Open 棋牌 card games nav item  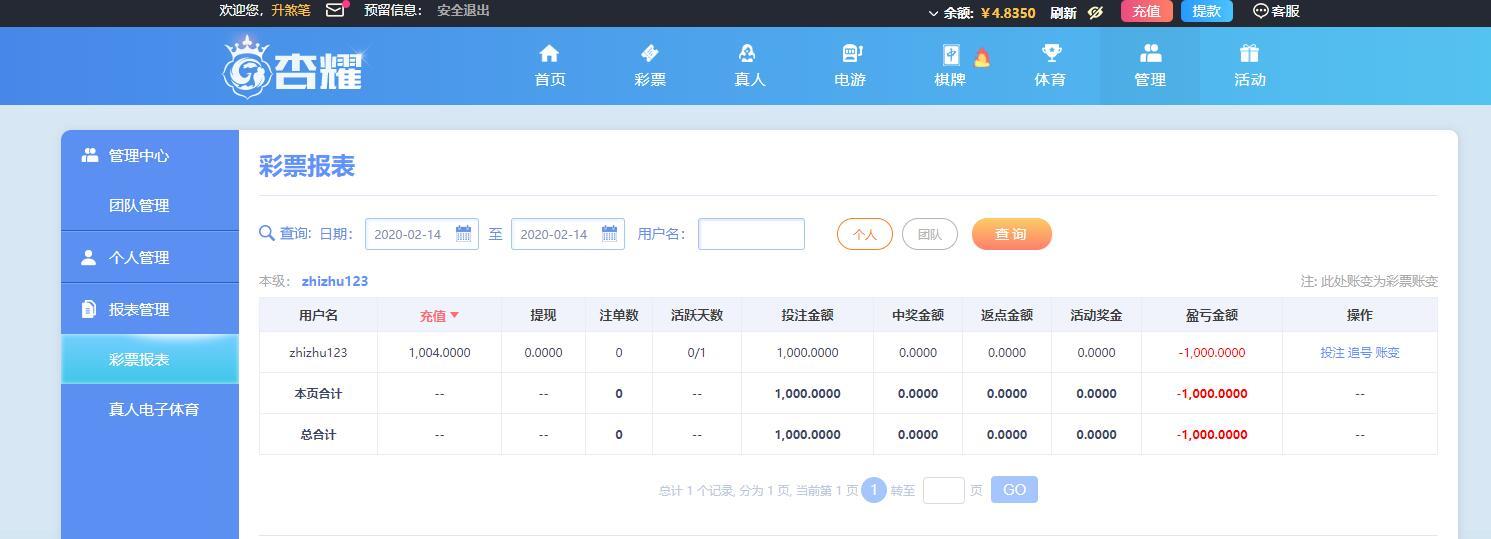(x=950, y=66)
